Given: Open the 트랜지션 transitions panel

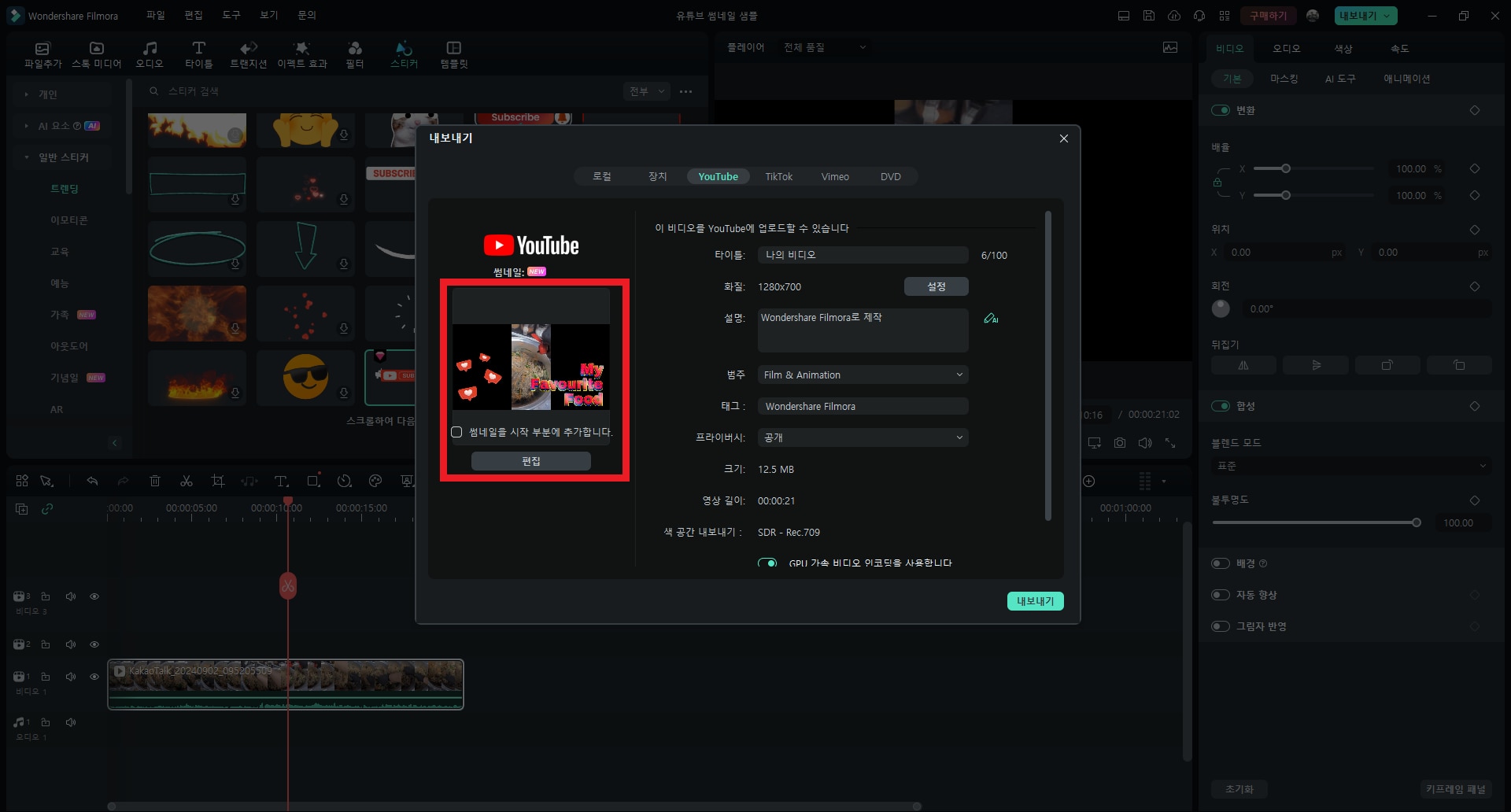Looking at the screenshot, I should coord(248,54).
